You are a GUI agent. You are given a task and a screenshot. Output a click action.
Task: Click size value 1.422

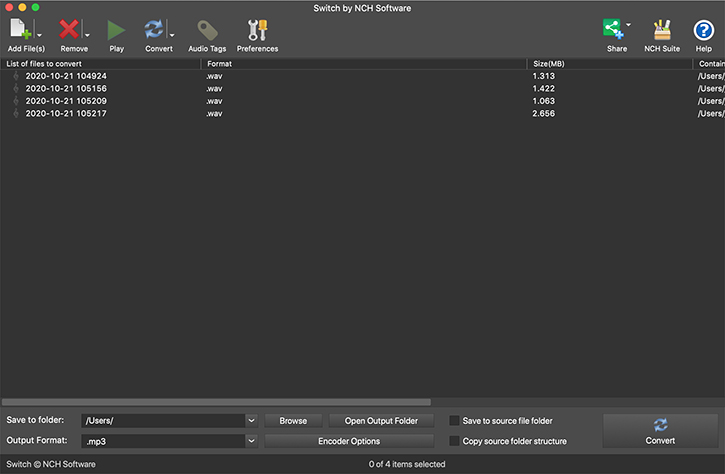[x=543, y=88]
